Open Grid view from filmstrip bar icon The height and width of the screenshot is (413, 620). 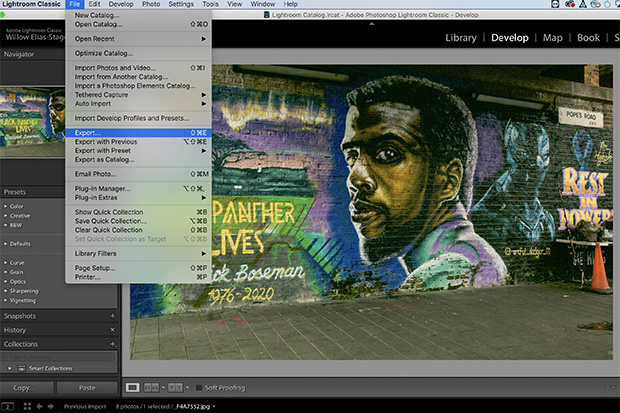(x=27, y=406)
